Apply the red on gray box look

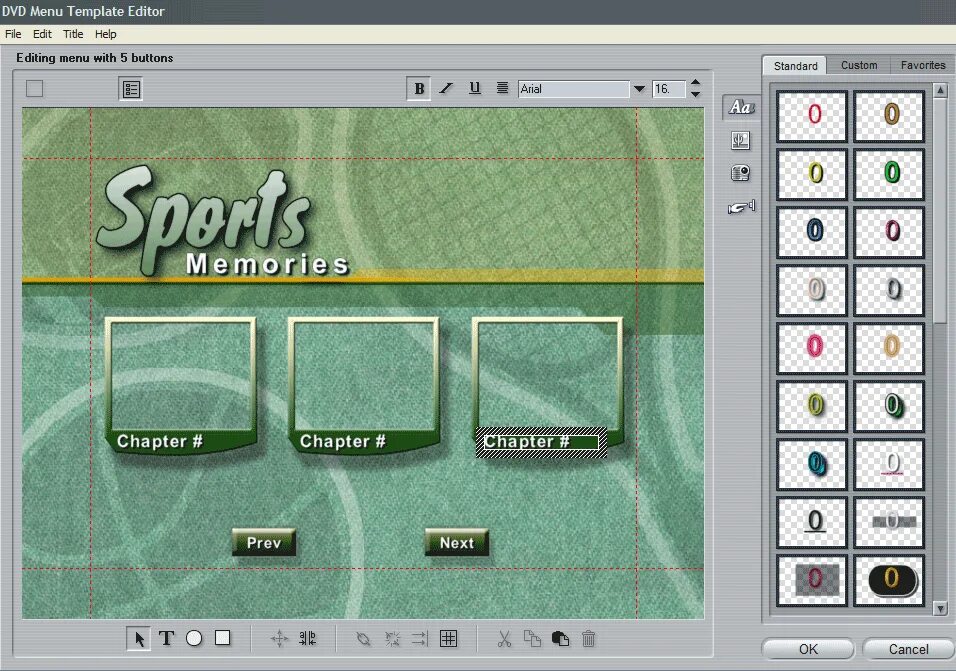(812, 580)
